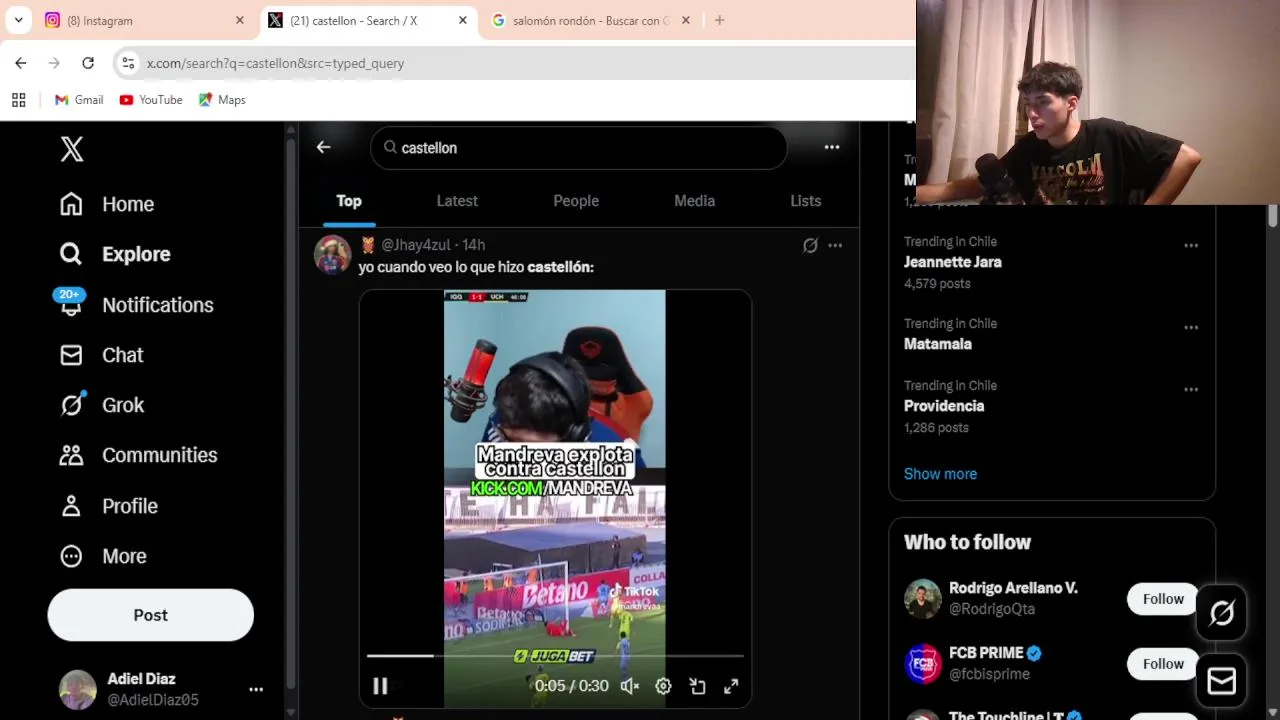Image resolution: width=1280 pixels, height=720 pixels.
Task: Open Home from the sidebar
Action: pos(107,204)
